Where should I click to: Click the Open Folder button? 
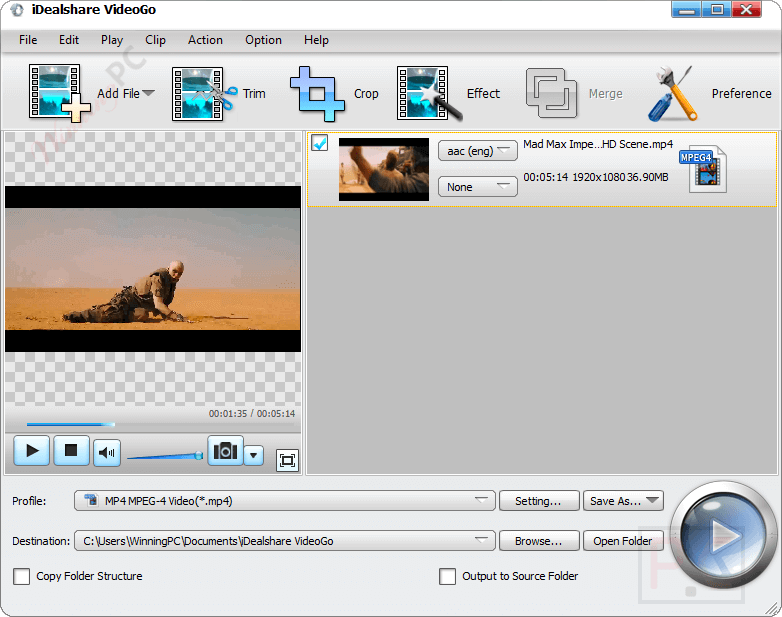pyautogui.click(x=623, y=541)
